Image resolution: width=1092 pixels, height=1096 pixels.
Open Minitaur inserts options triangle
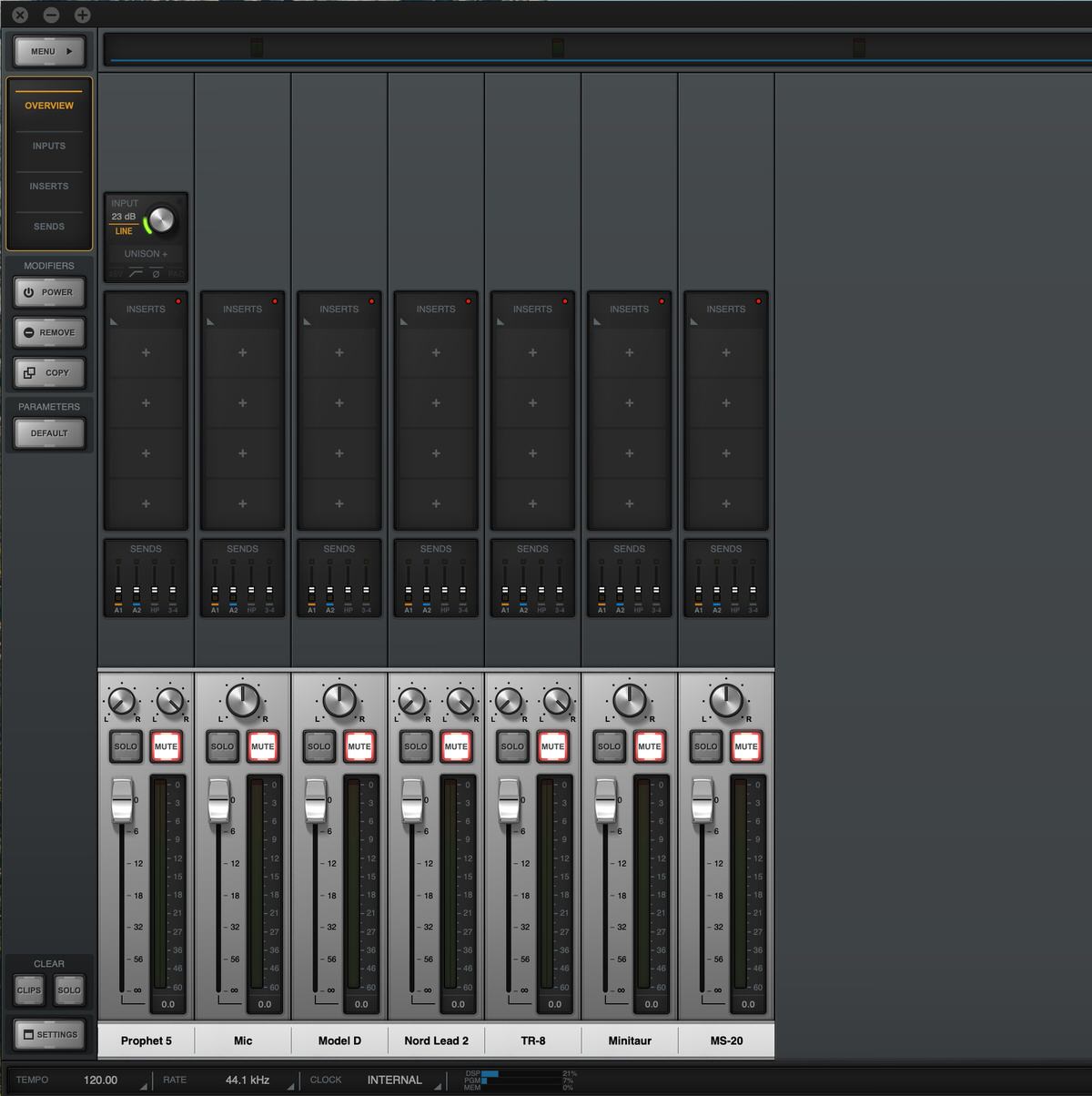[598, 322]
